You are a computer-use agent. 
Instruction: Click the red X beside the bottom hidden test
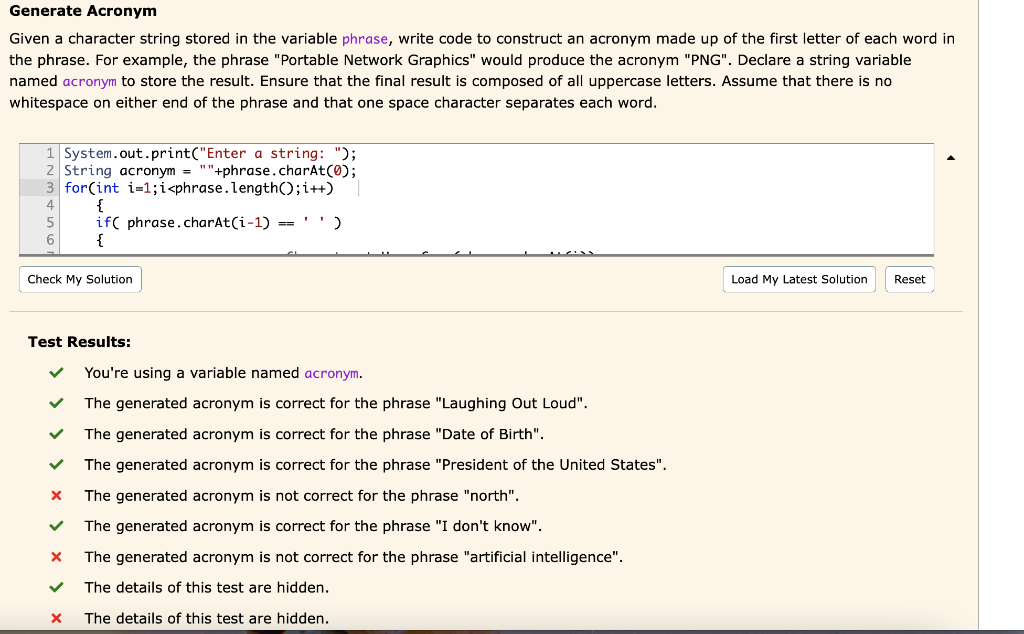pos(57,617)
